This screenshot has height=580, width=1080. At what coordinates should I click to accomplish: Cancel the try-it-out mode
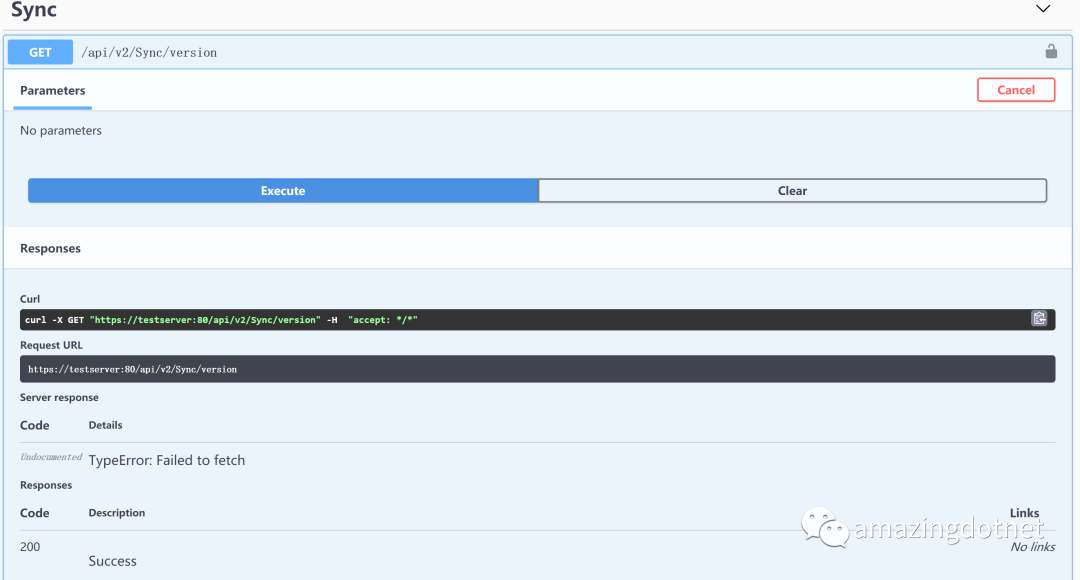pyautogui.click(x=1015, y=90)
